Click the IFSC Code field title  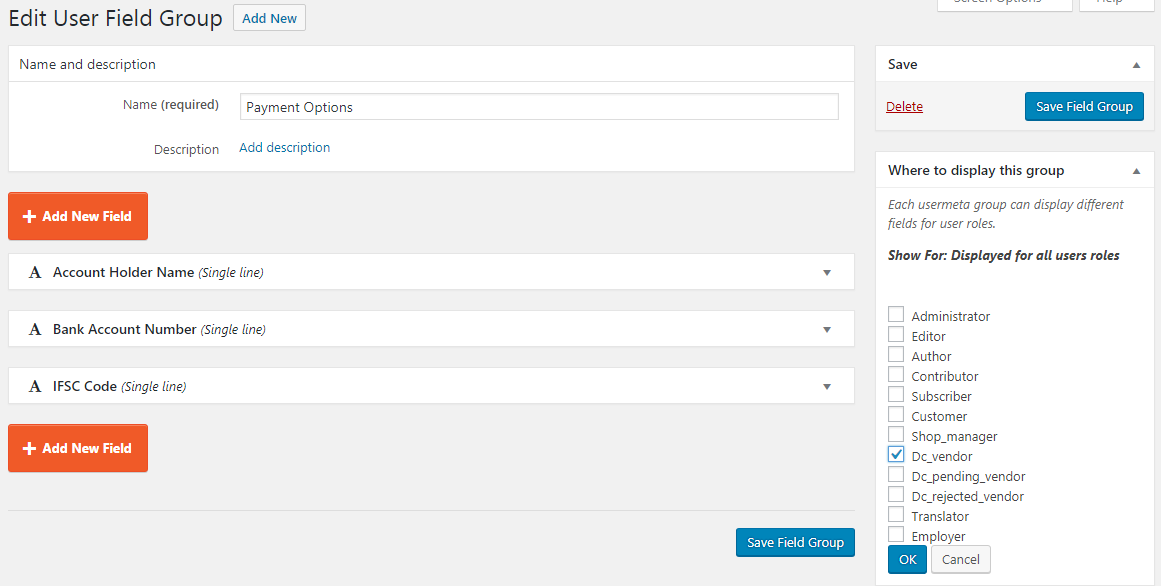(x=84, y=387)
